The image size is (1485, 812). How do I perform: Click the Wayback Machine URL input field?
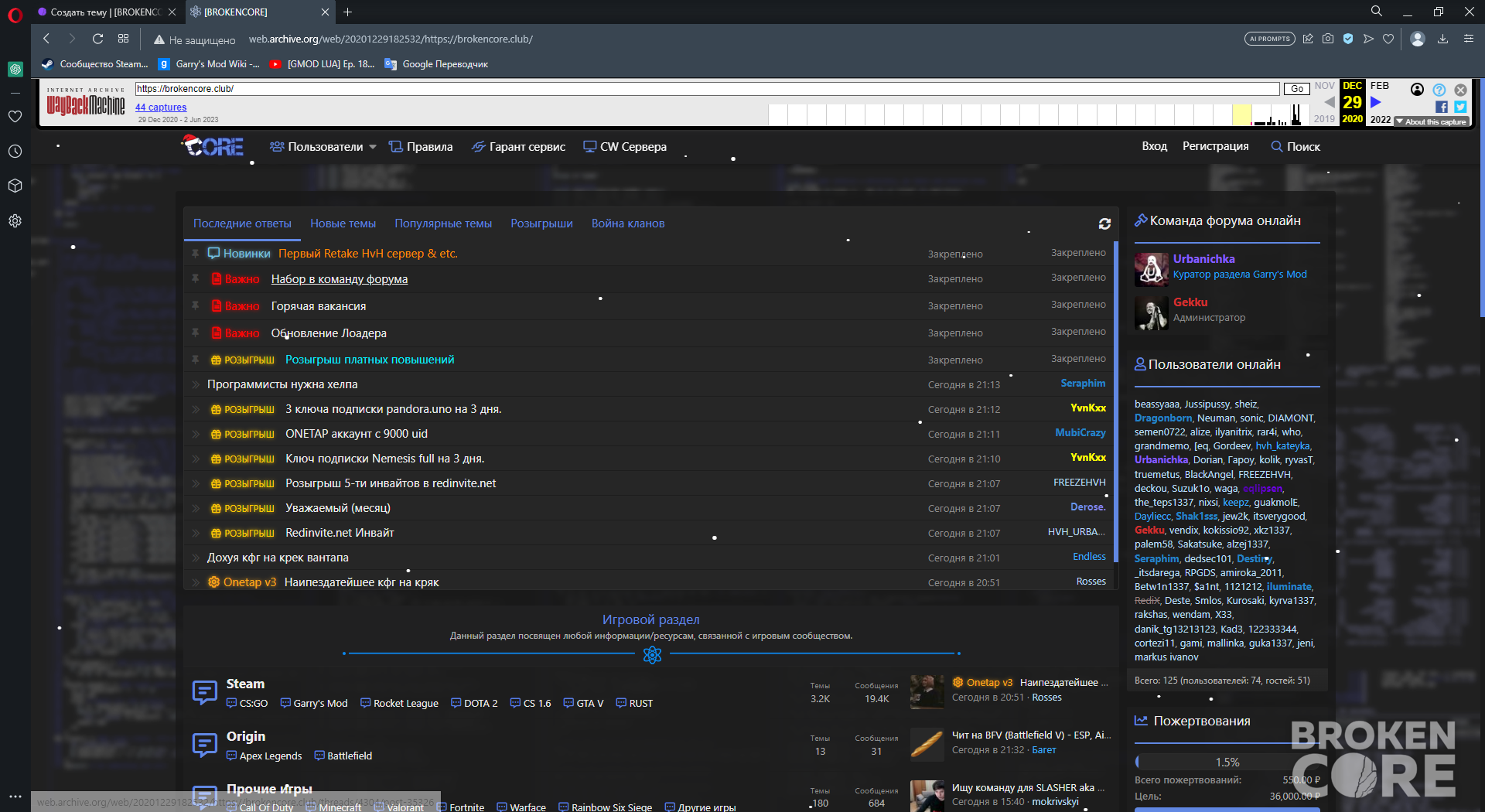click(x=707, y=89)
